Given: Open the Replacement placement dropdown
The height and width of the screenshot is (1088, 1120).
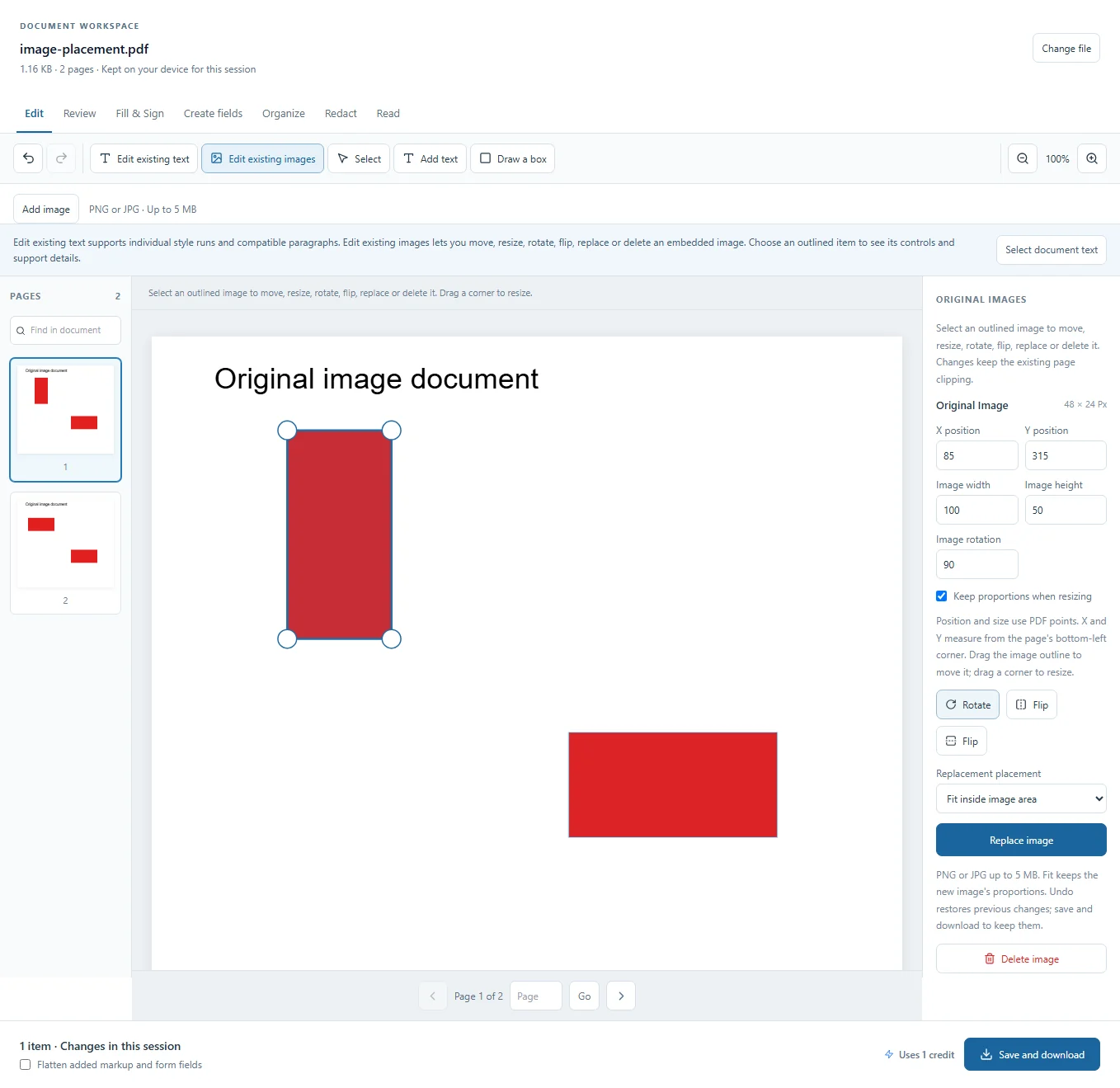Looking at the screenshot, I should (1021, 798).
